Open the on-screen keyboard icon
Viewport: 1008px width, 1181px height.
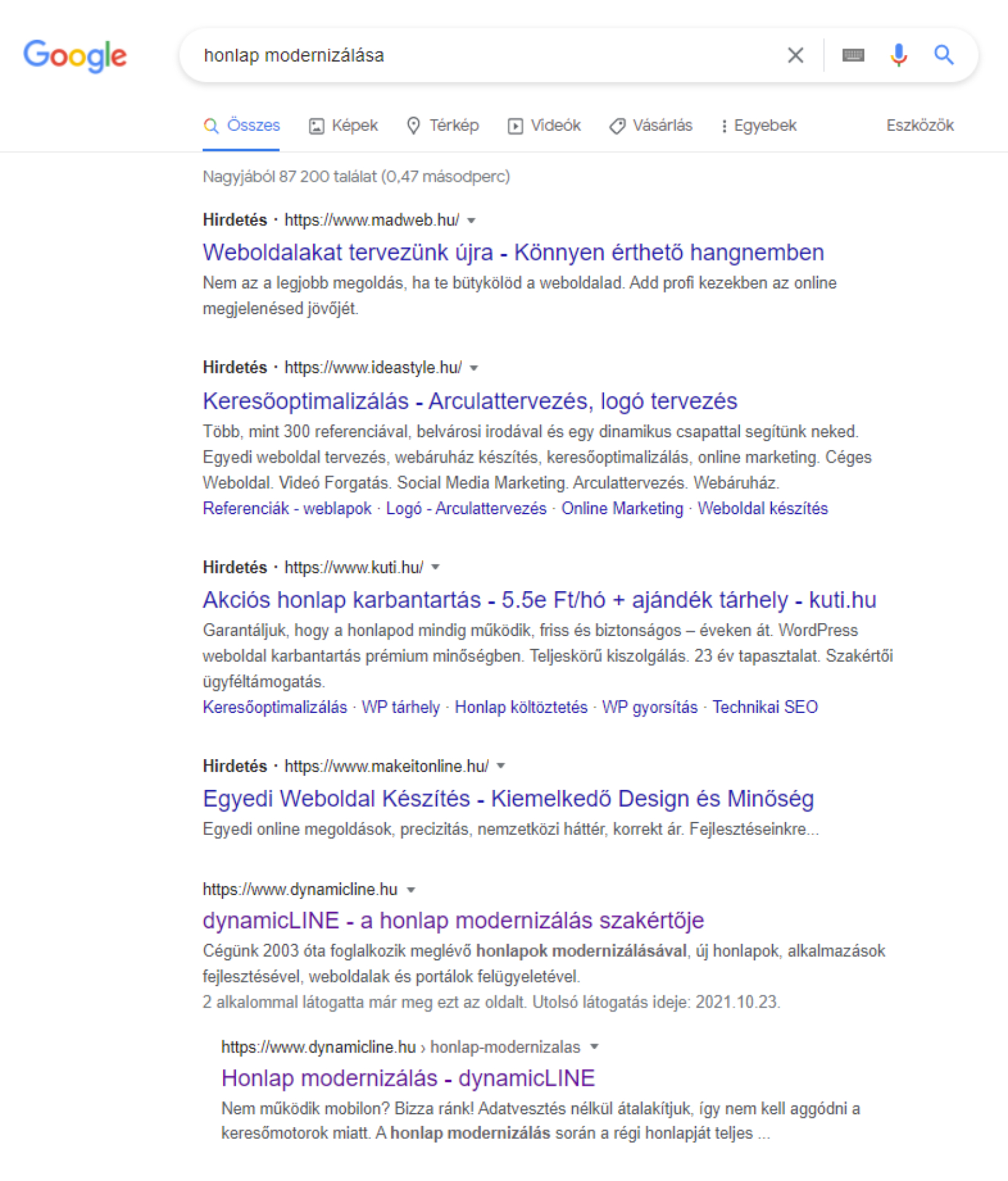click(x=853, y=55)
